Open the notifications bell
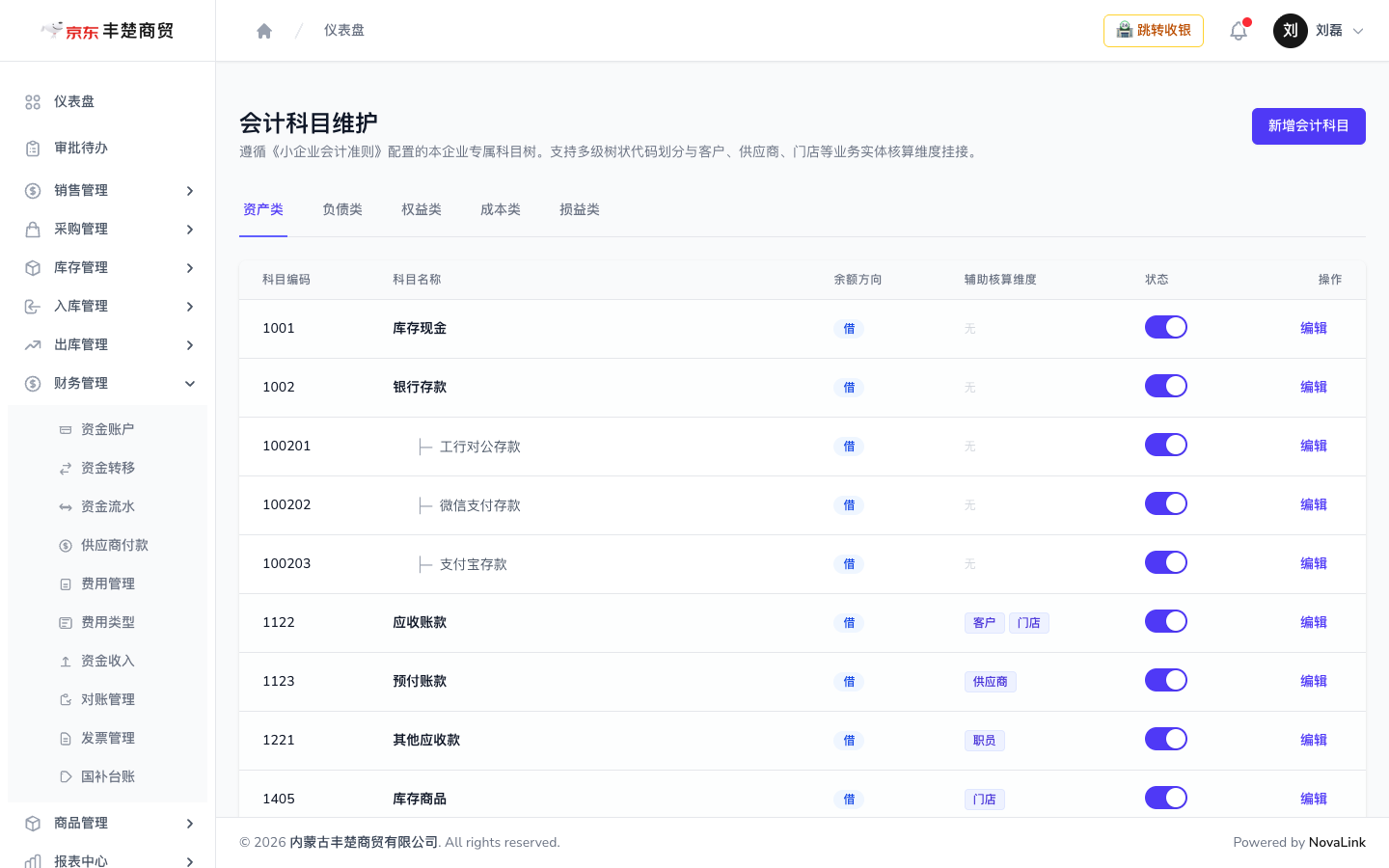Image resolution: width=1389 pixels, height=868 pixels. pyautogui.click(x=1239, y=31)
